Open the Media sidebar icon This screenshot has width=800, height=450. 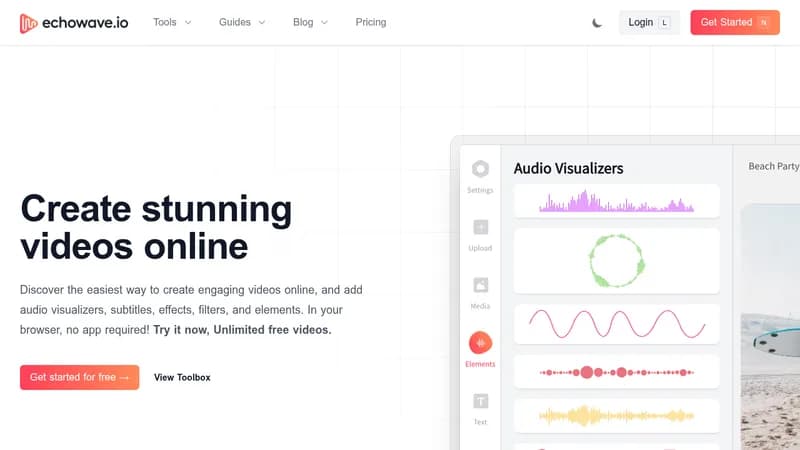coord(480,293)
